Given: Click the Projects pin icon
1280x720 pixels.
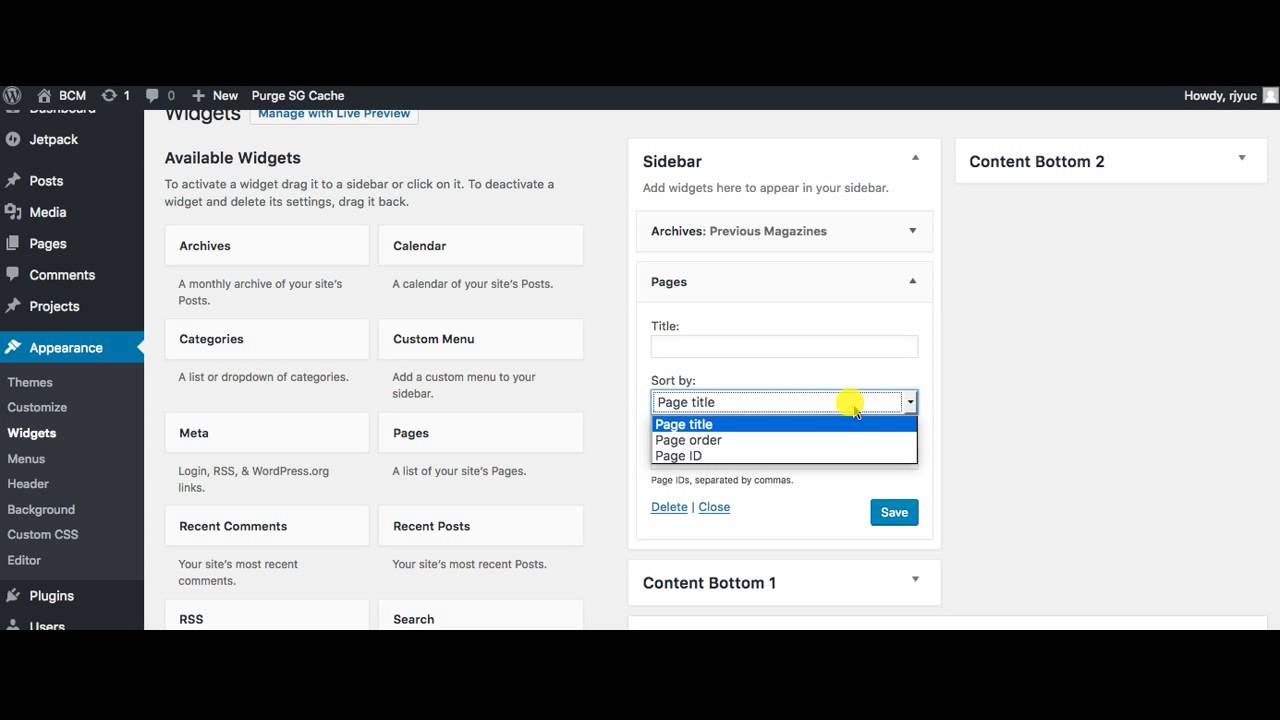Looking at the screenshot, I should click(13, 306).
